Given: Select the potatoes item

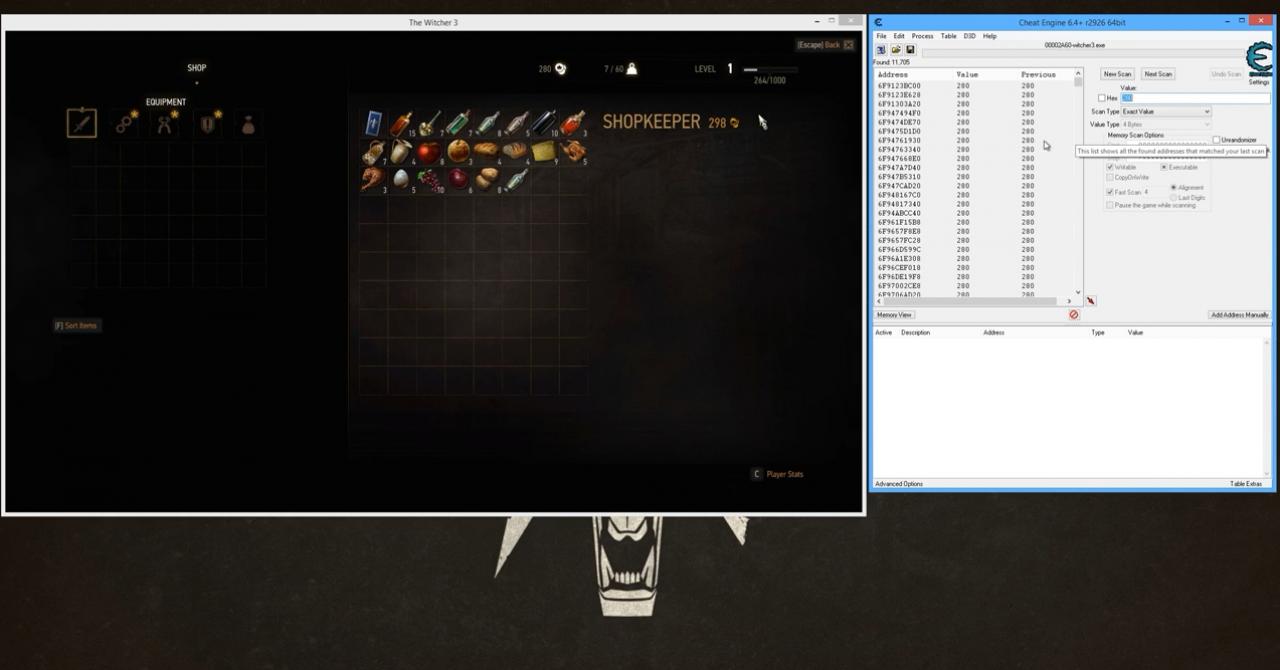Looking at the screenshot, I should click(x=487, y=180).
